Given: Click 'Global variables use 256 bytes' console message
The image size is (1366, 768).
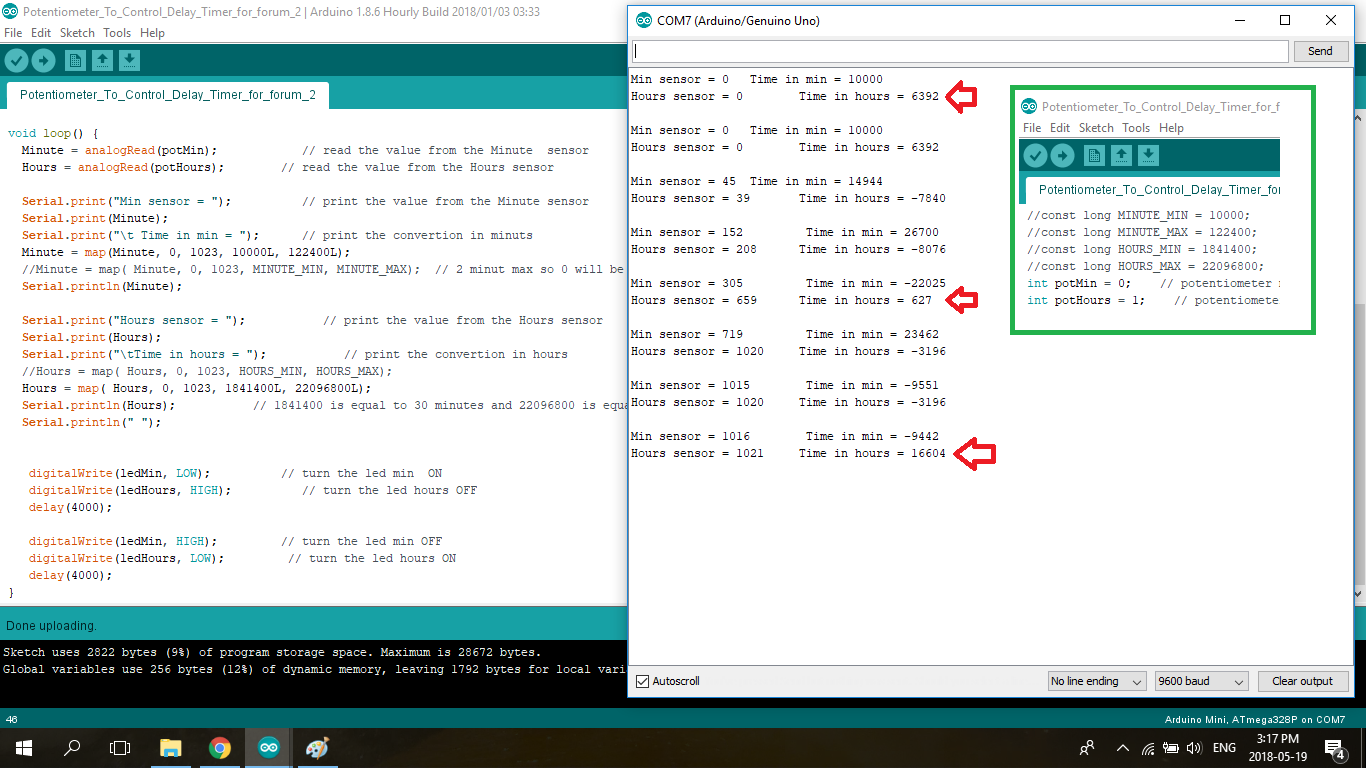Looking at the screenshot, I should [x=314, y=669].
